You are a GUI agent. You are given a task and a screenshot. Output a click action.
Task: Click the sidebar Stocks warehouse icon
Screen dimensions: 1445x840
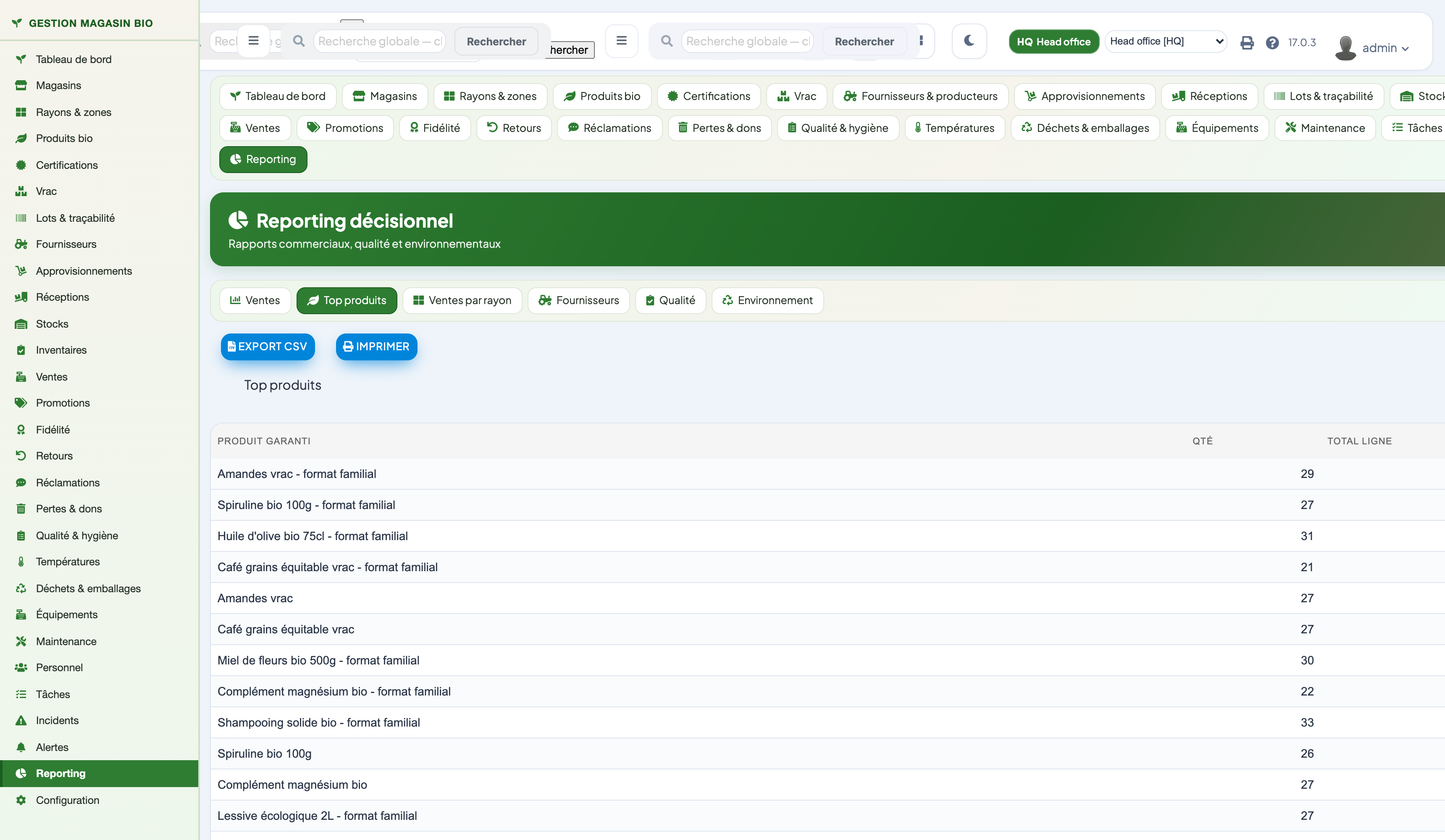[20, 324]
